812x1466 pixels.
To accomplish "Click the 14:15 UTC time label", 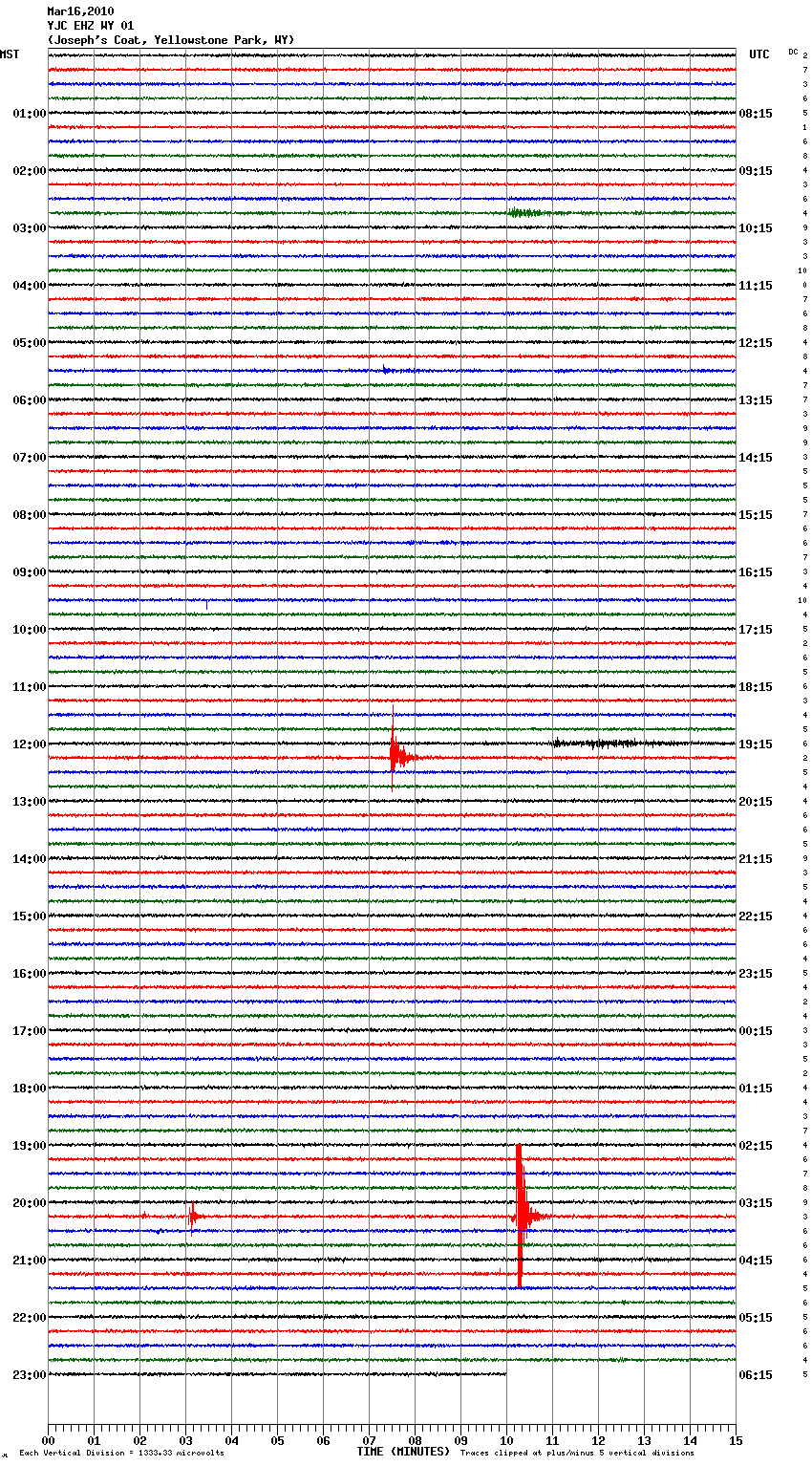I will 756,458.
